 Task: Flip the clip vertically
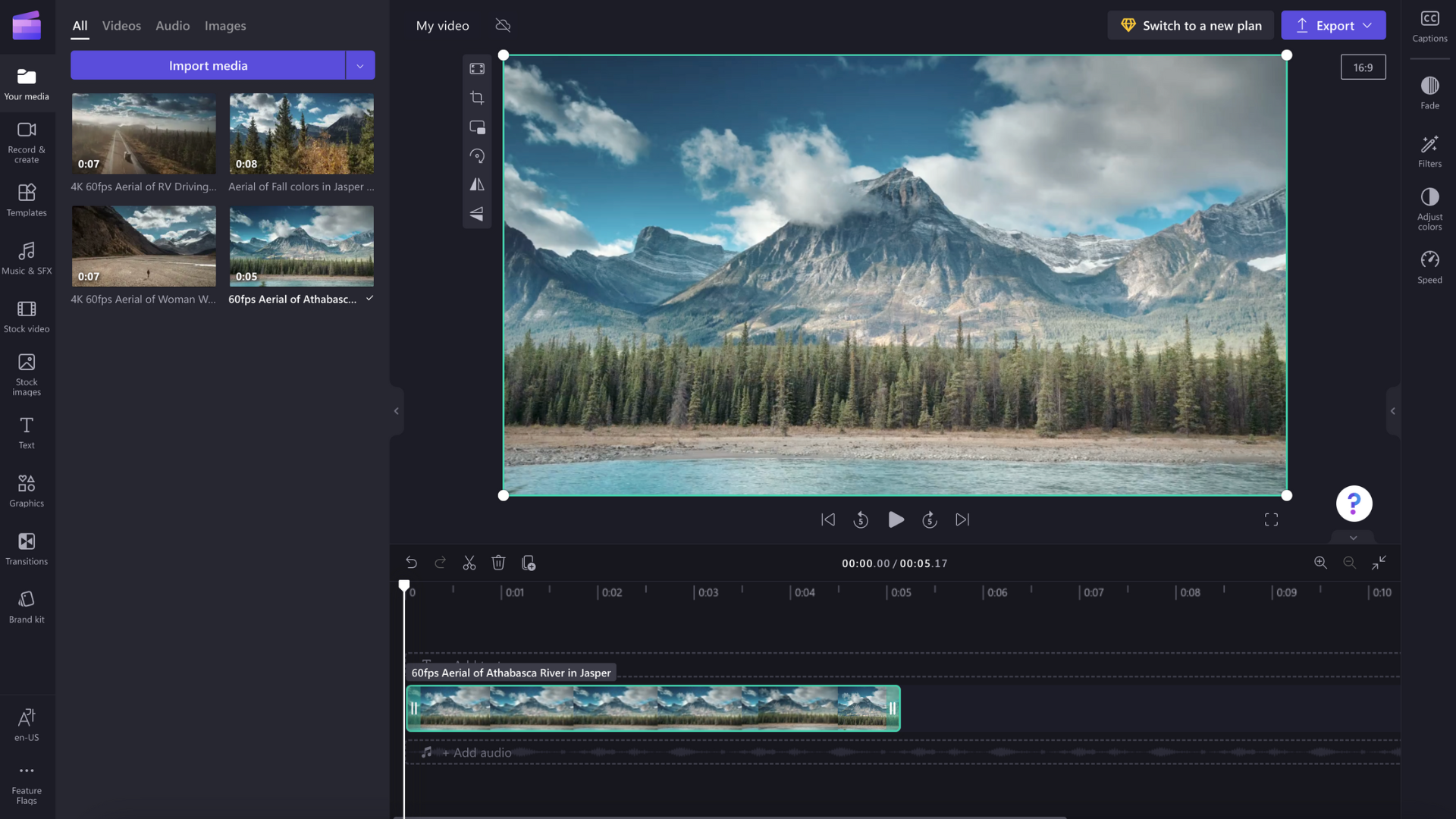click(x=477, y=214)
